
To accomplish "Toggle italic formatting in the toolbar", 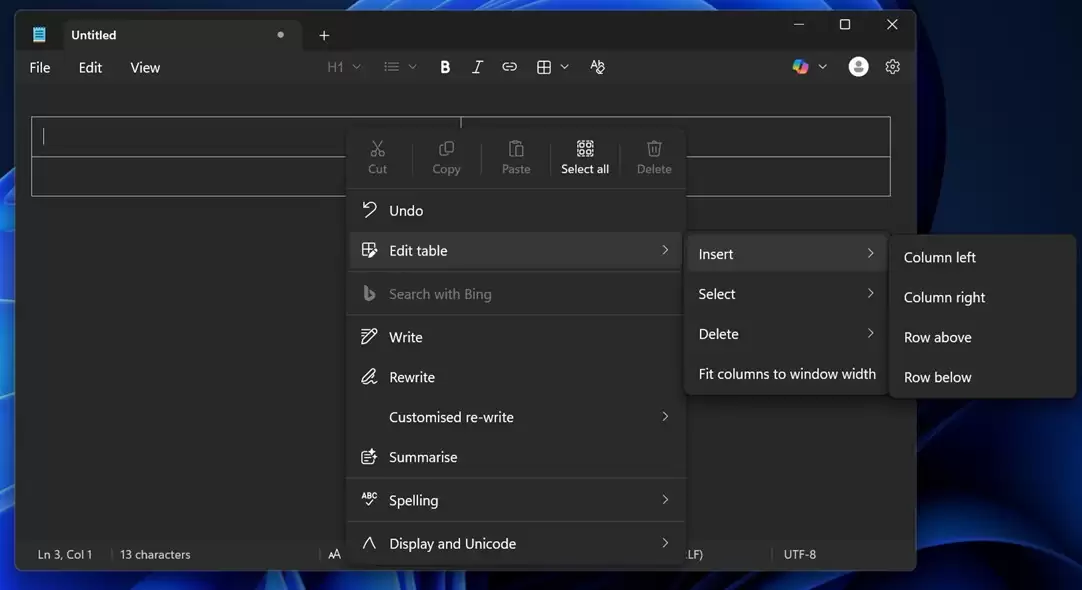I will point(477,66).
